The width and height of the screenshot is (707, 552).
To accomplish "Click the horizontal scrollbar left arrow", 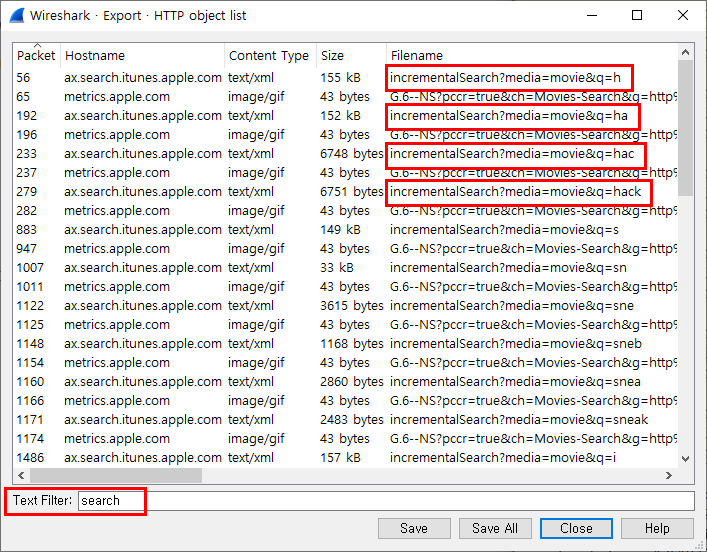I will point(21,475).
